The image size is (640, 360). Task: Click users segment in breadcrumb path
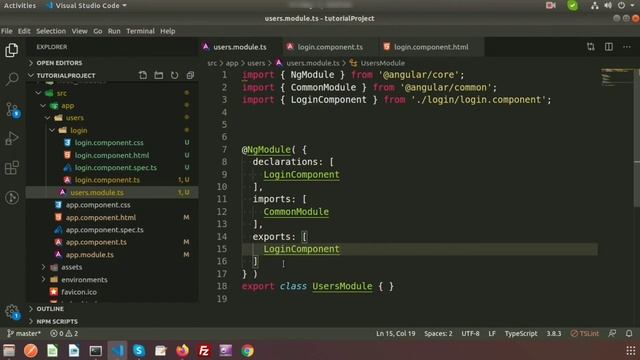click(x=256, y=63)
